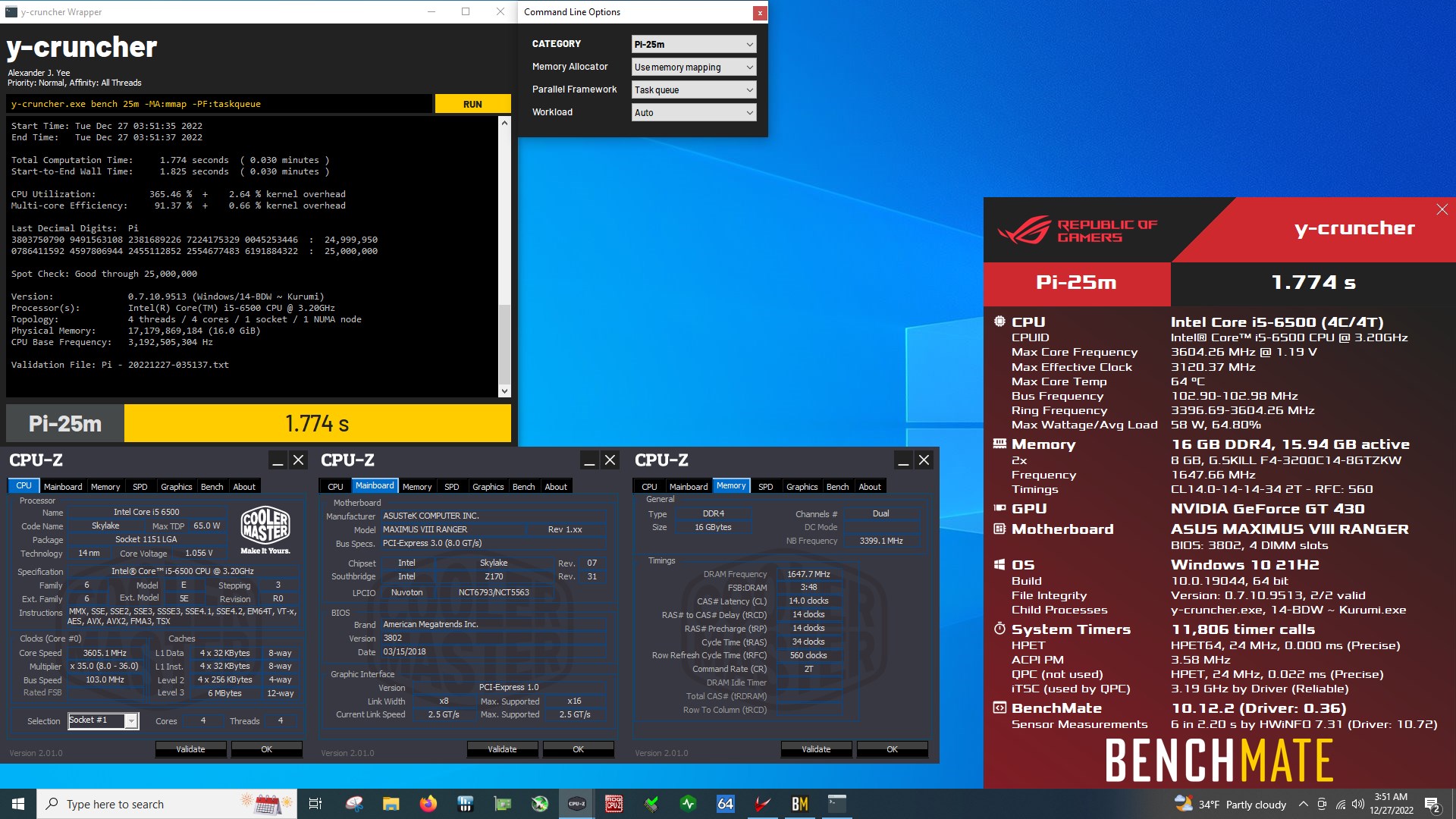Viewport: 1456px width, 819px height.
Task: Open Bench tab in first CPU-Z window
Action: [212, 487]
